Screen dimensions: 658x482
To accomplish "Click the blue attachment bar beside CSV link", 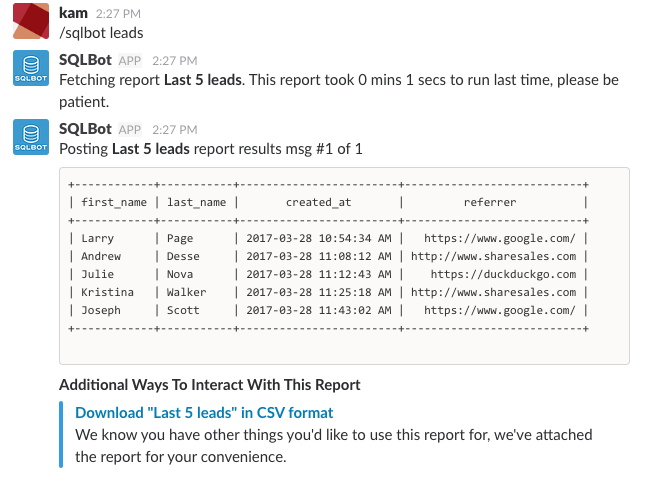I will click(61, 435).
